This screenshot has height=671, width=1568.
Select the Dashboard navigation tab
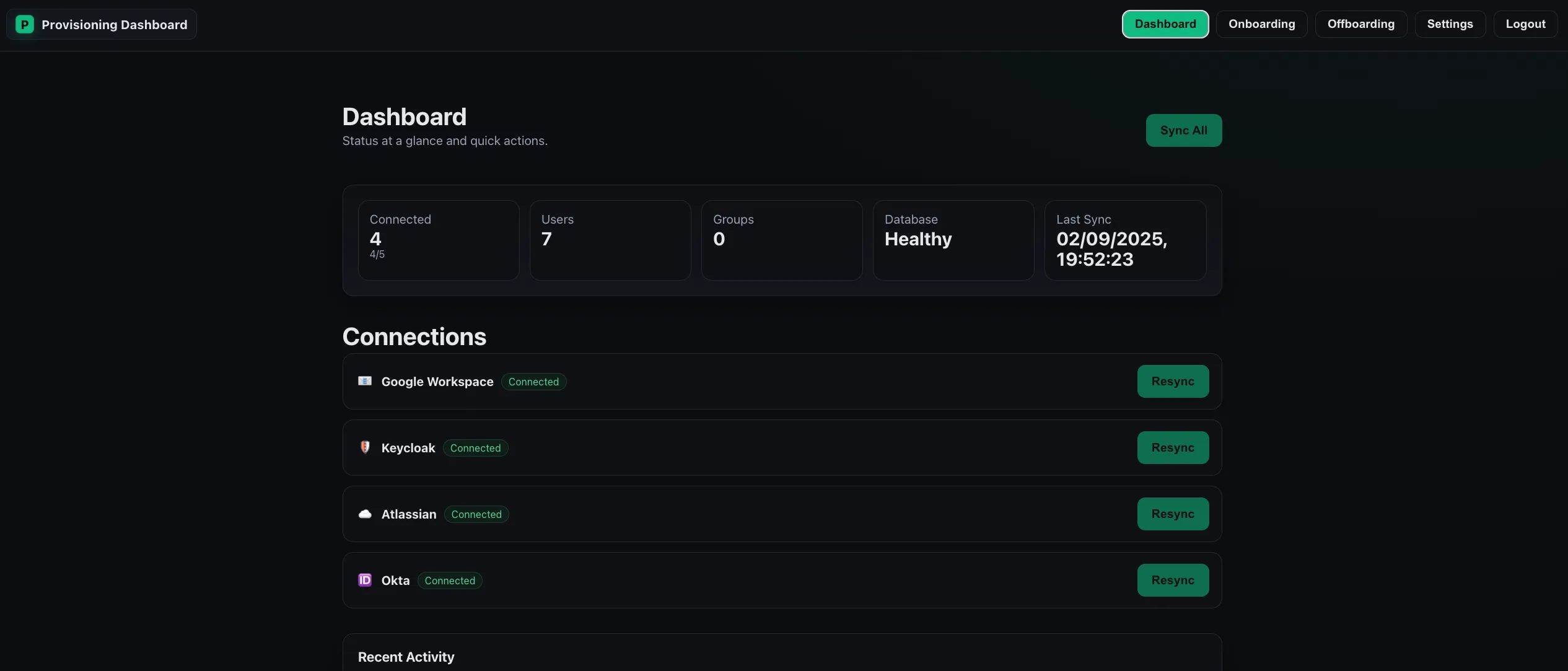(x=1165, y=24)
